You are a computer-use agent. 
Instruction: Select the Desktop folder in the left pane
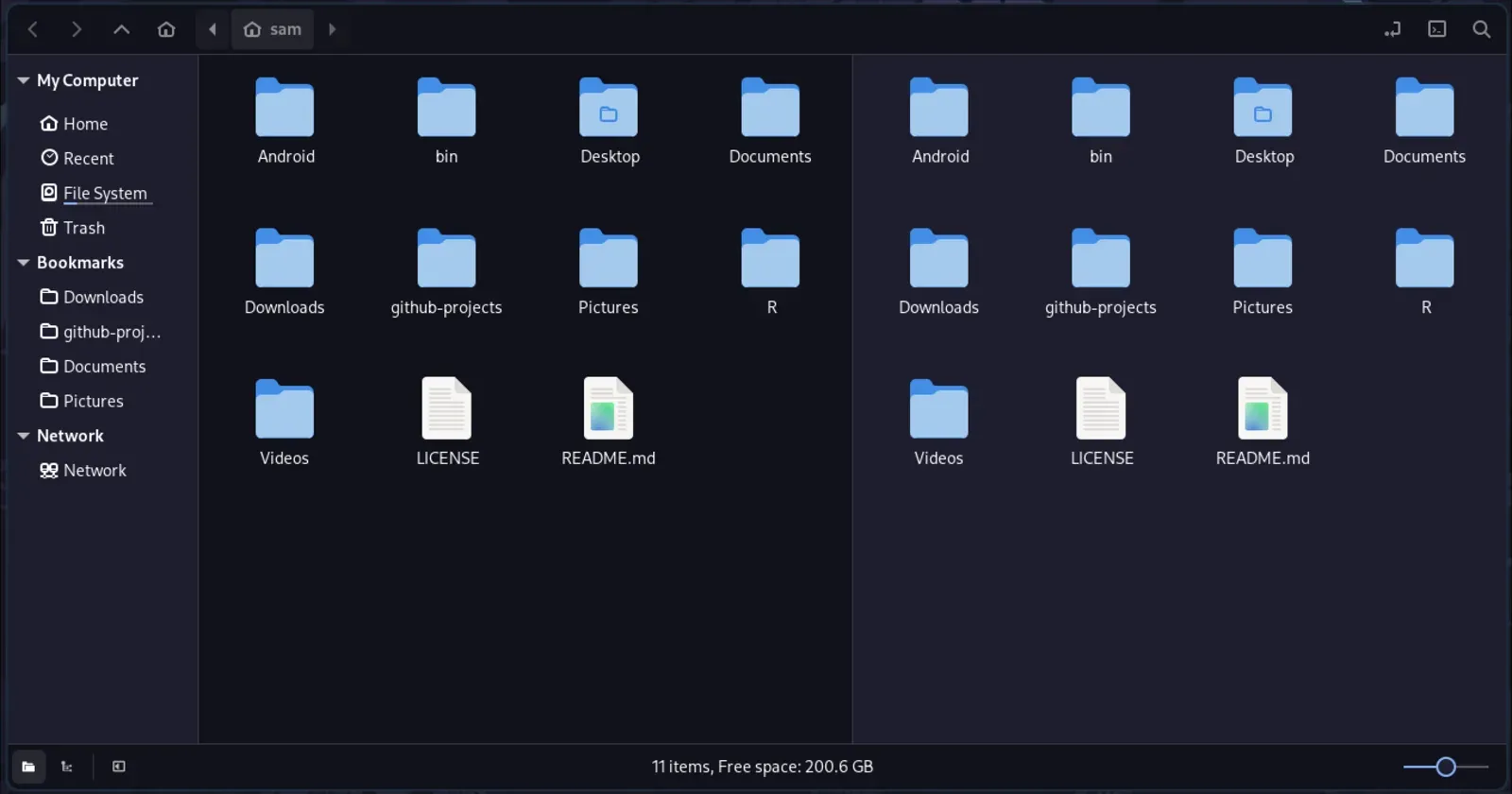pyautogui.click(x=609, y=121)
